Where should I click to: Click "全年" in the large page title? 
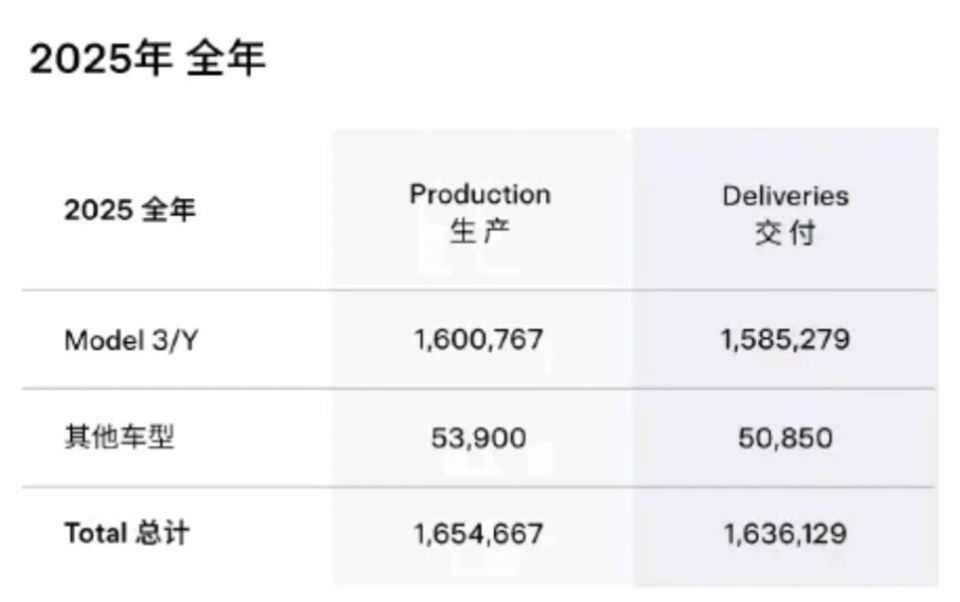coord(226,59)
